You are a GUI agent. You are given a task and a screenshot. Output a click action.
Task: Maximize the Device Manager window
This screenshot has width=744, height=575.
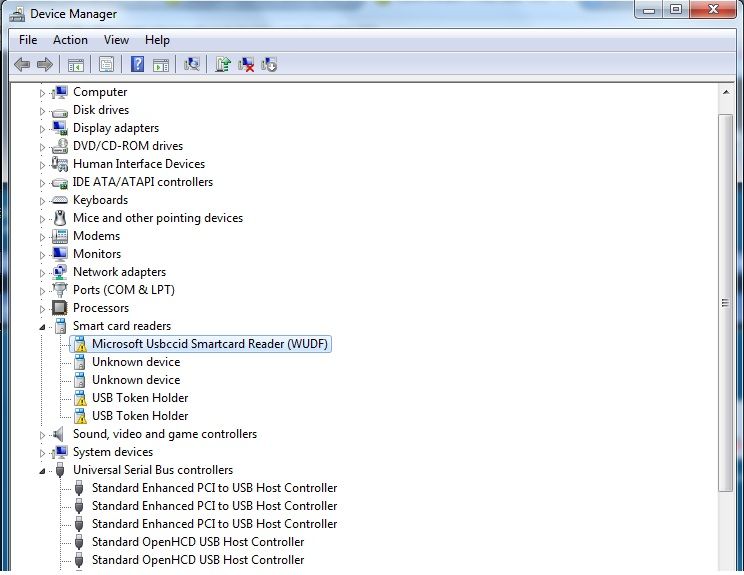point(676,10)
